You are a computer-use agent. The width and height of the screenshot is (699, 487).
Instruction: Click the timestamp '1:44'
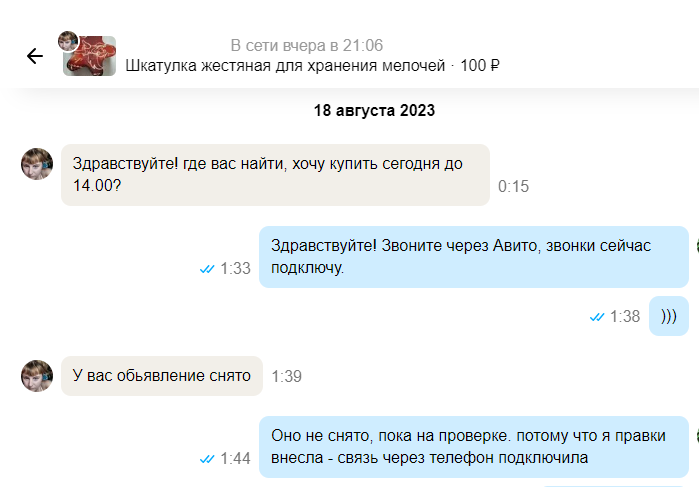[x=235, y=458]
